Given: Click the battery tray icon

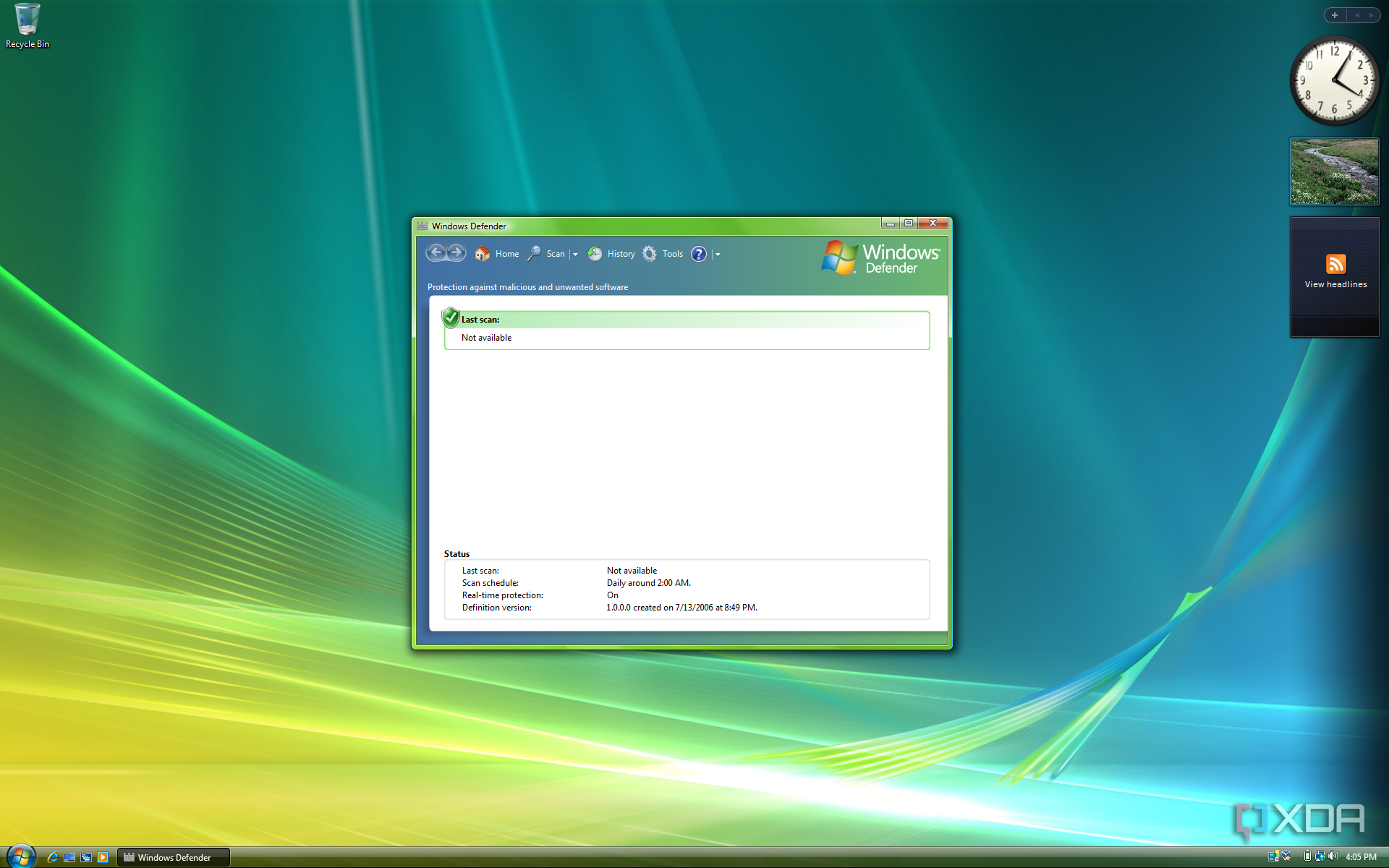Looking at the screenshot, I should coord(1307,856).
